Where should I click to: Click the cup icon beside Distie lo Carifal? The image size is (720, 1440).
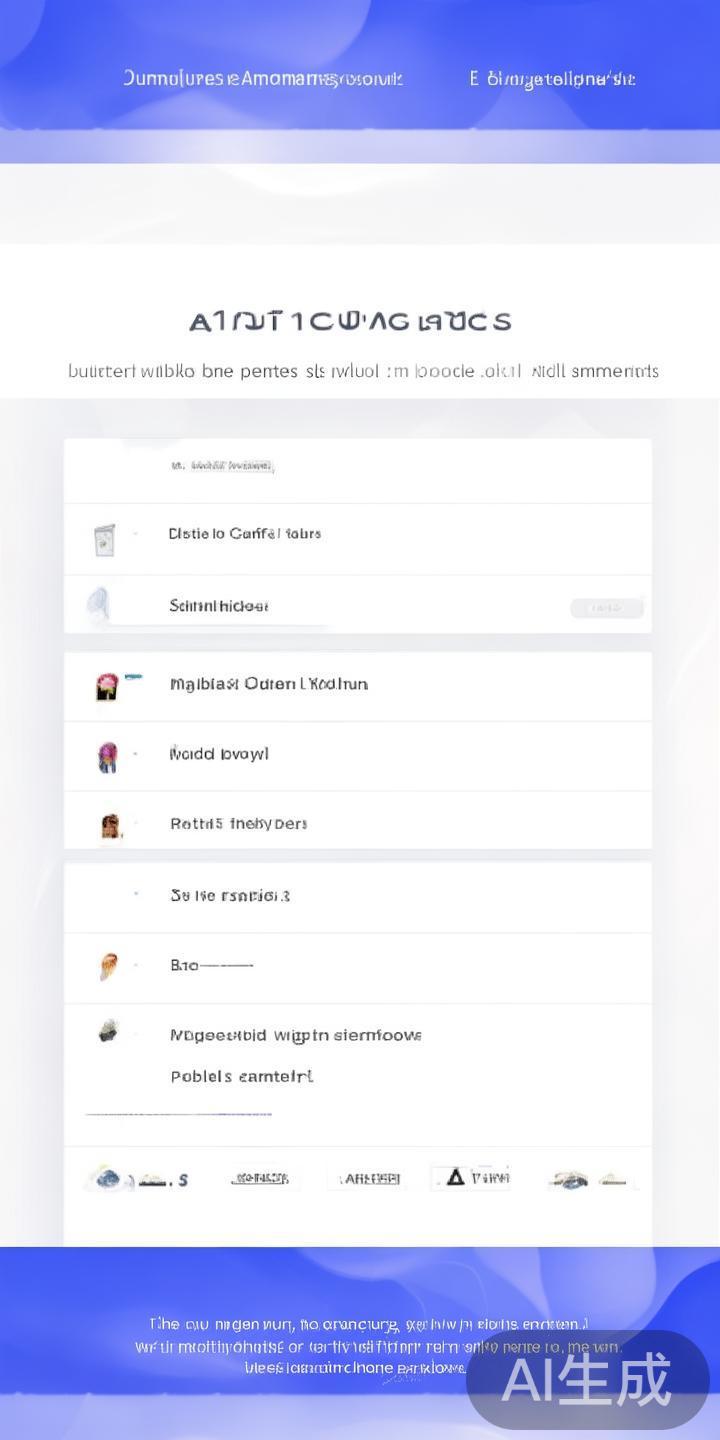coord(104,540)
